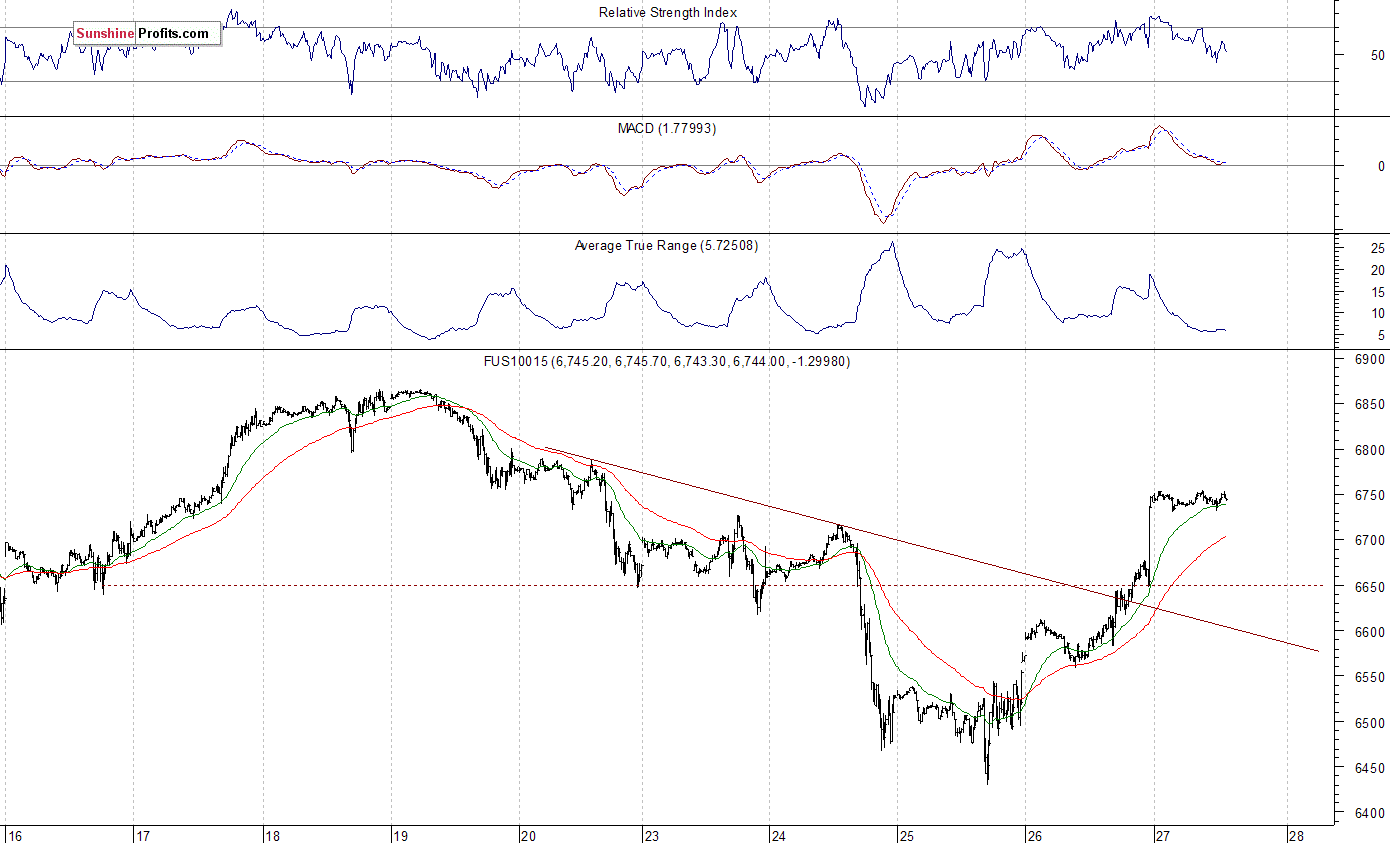
Task: Click the date label 27 on the time axis
Action: click(x=1161, y=835)
